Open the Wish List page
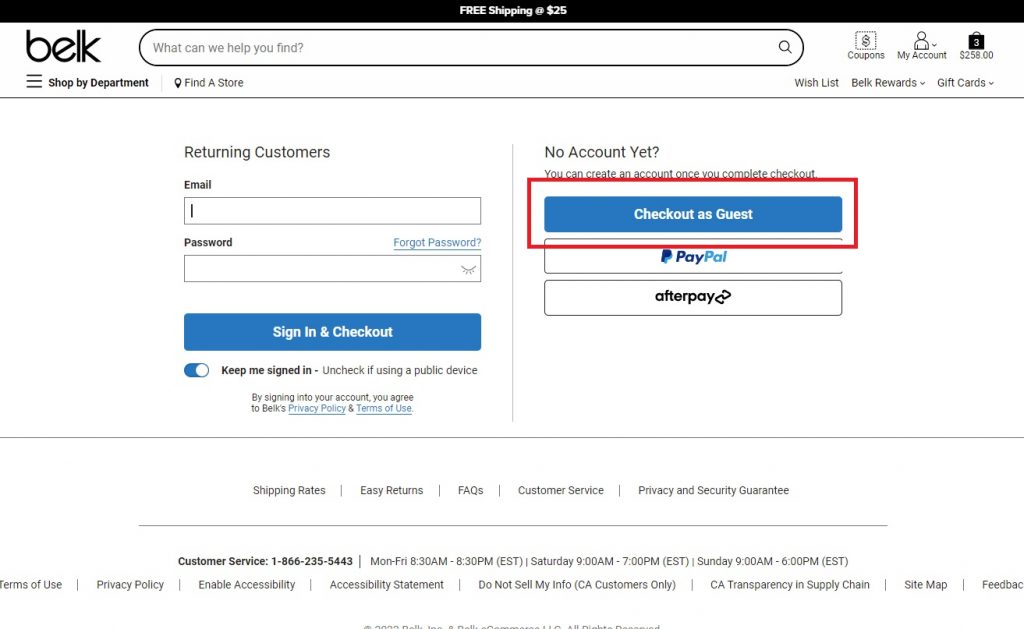The height and width of the screenshot is (629, 1024). tap(816, 83)
